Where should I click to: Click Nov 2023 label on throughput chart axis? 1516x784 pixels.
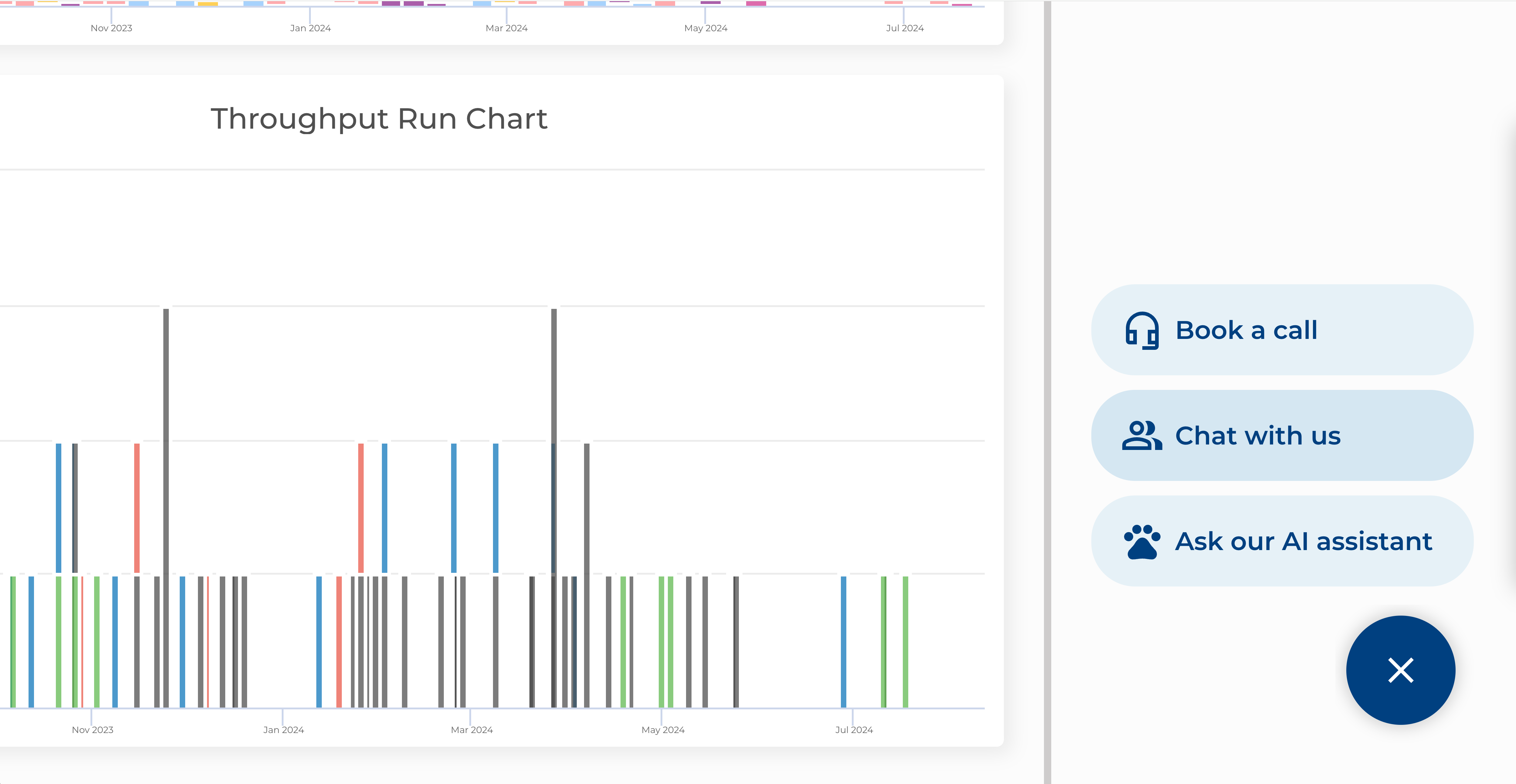tap(92, 730)
